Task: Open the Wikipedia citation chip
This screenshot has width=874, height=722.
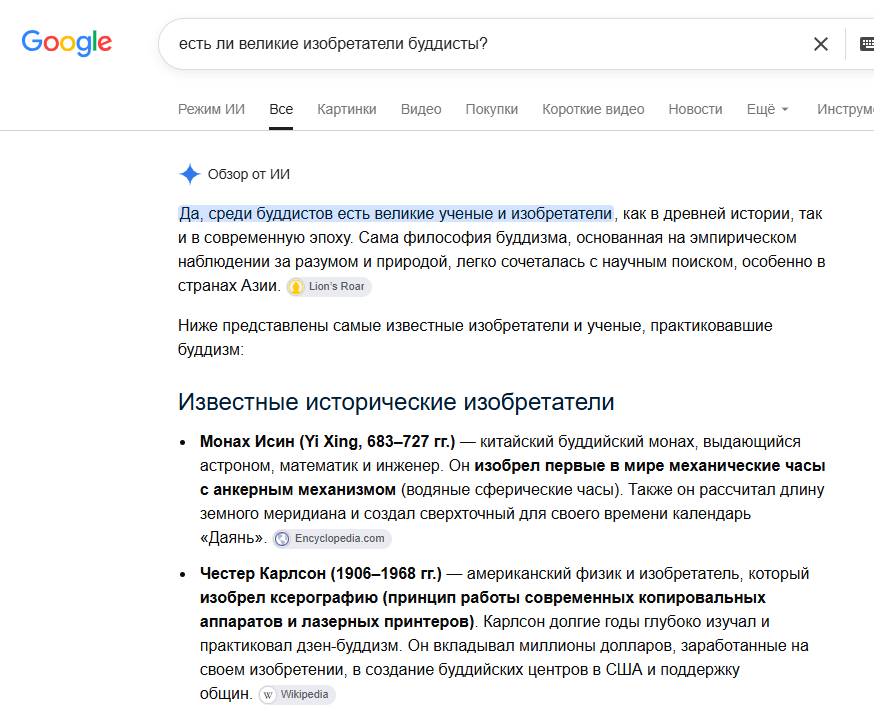Action: [297, 695]
